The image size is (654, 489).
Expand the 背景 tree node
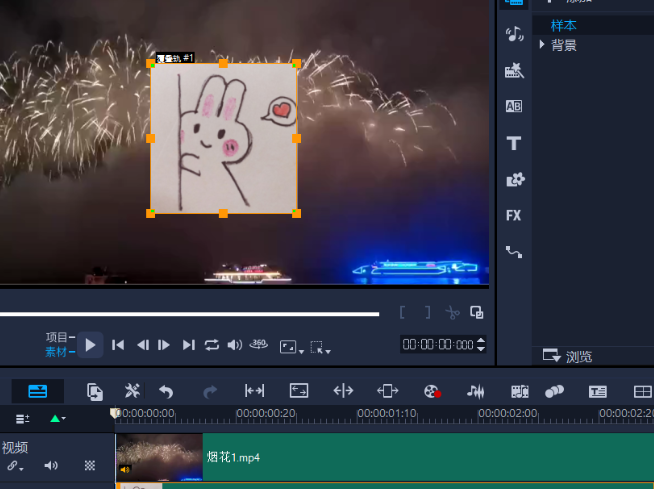click(541, 44)
